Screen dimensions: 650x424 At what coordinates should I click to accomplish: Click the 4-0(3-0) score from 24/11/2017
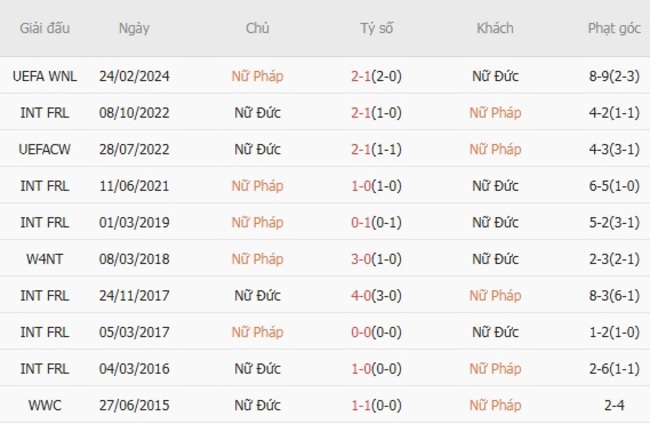pos(377,295)
